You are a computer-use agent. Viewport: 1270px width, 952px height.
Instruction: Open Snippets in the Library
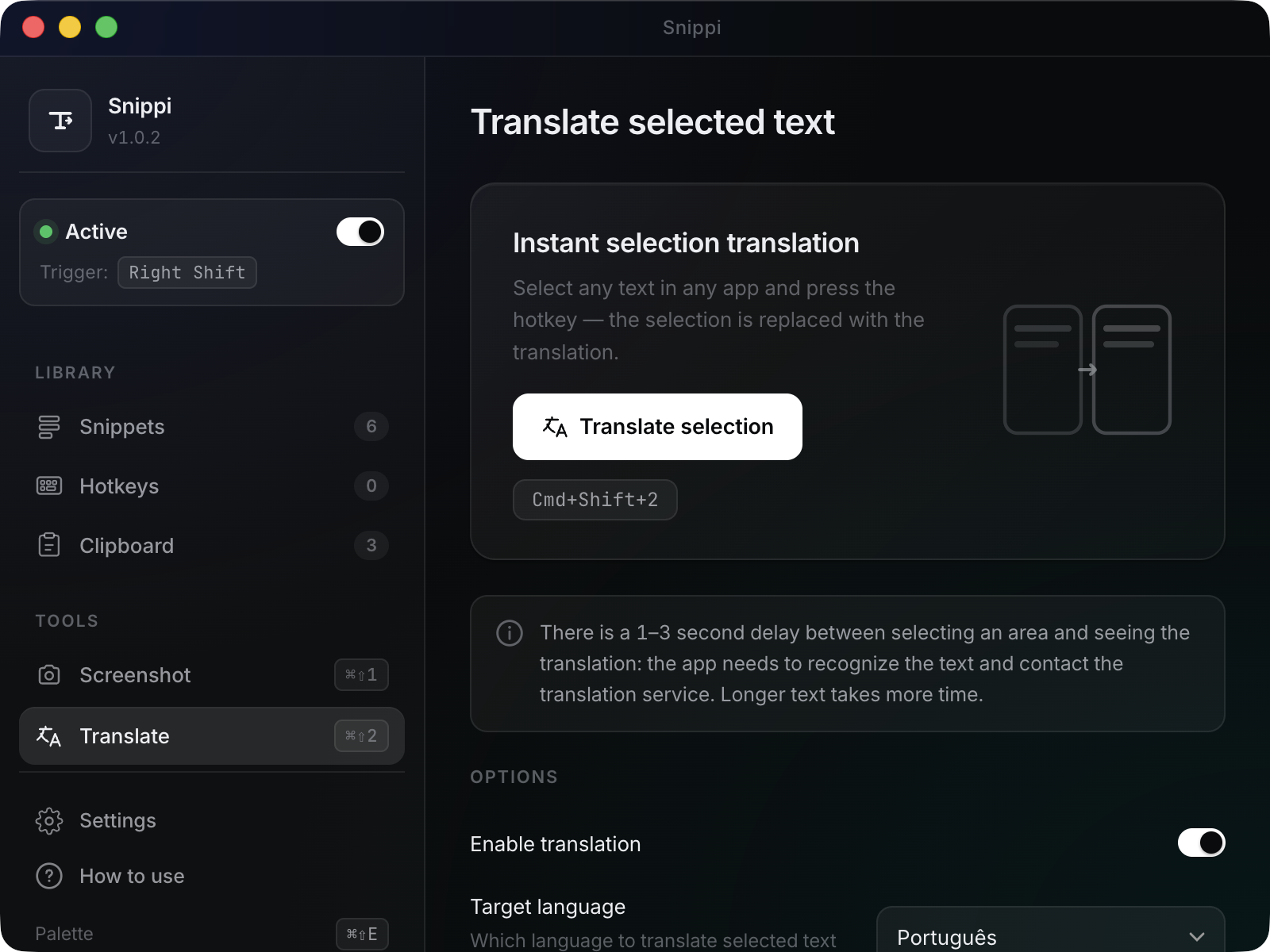(x=212, y=427)
